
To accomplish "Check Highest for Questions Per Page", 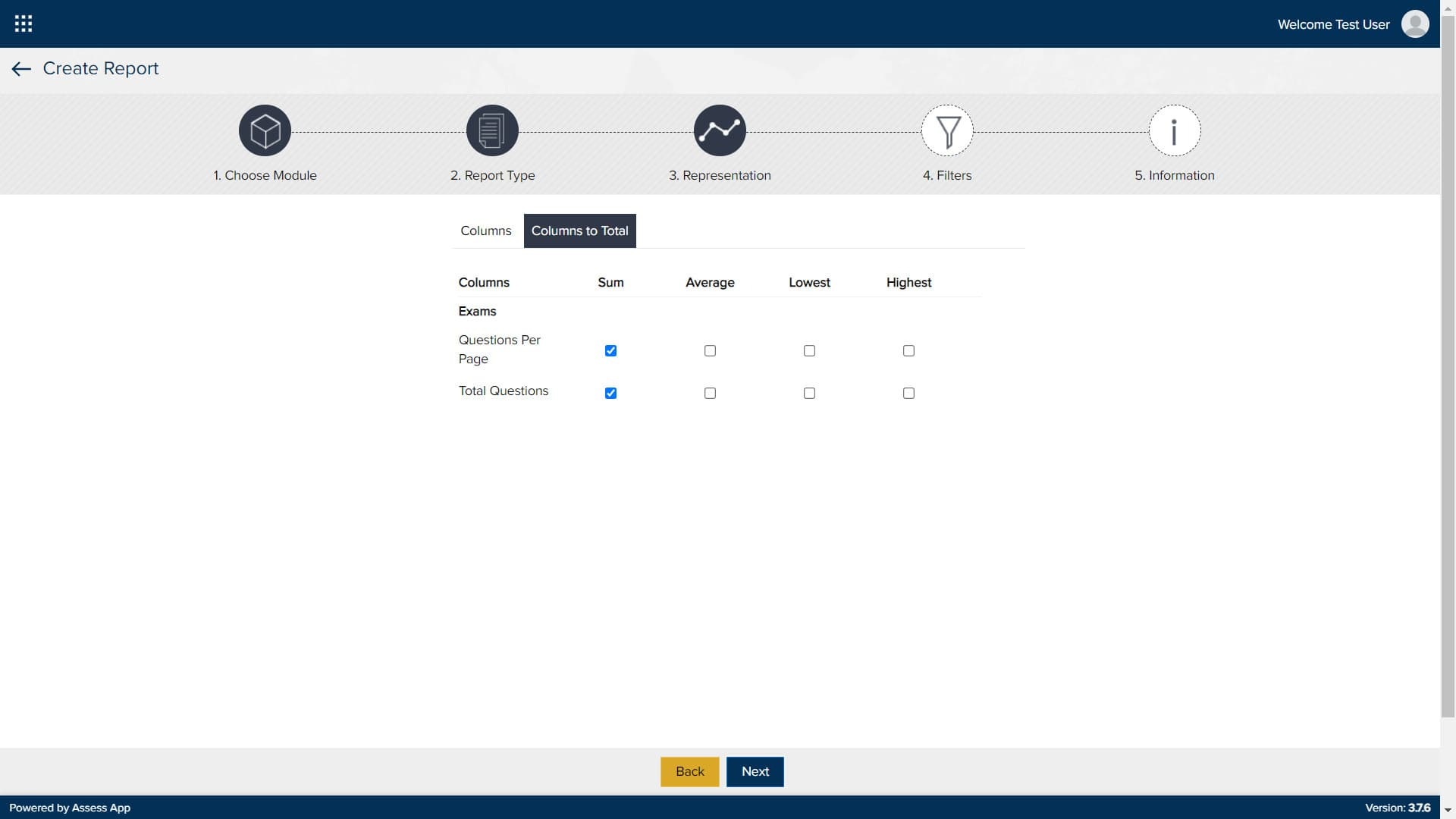I will point(908,350).
